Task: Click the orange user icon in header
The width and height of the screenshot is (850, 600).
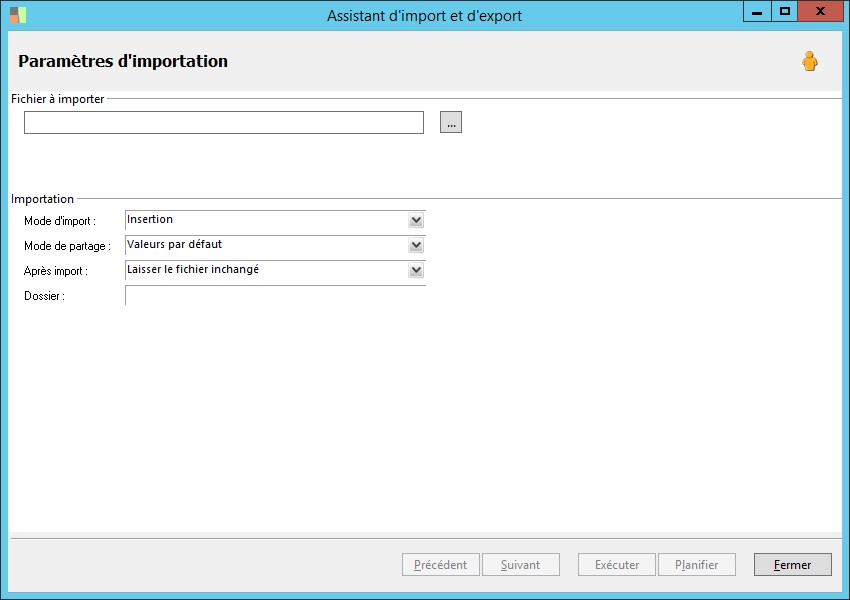Action: tap(809, 62)
